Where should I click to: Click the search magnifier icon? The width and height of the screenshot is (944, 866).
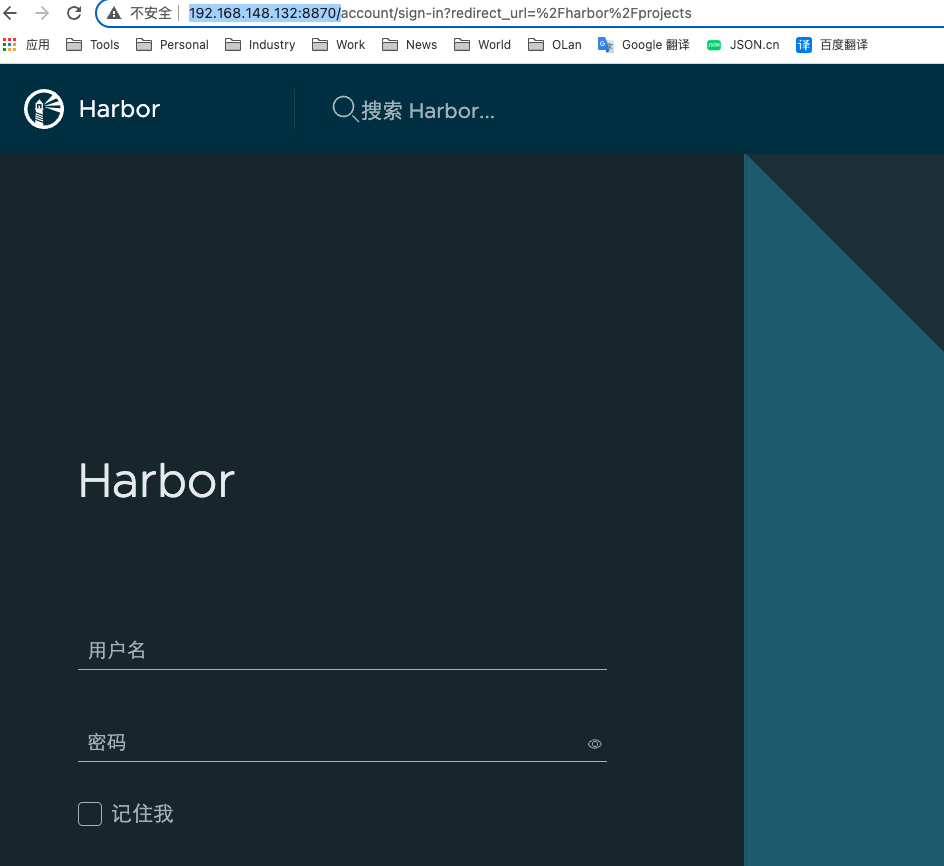345,109
